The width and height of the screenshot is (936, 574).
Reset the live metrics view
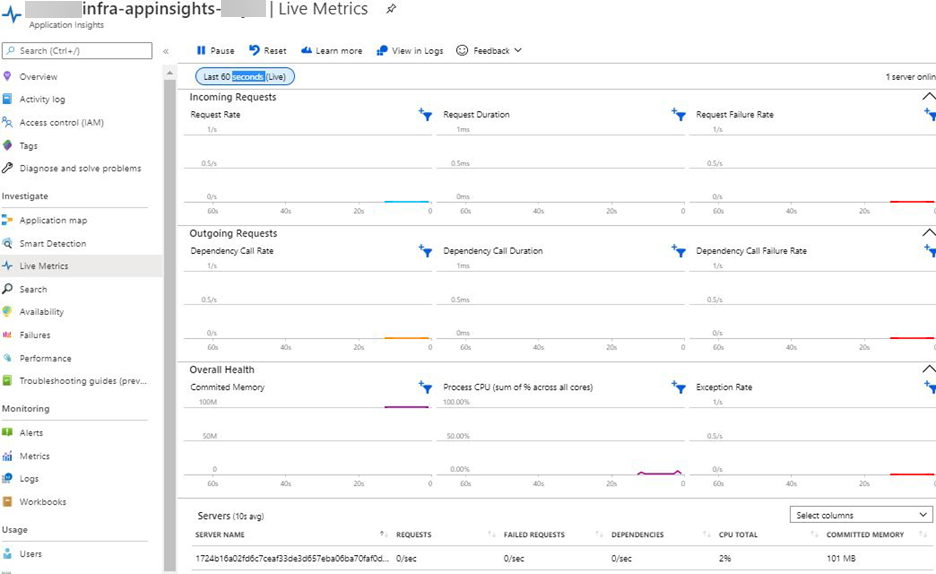tap(267, 51)
